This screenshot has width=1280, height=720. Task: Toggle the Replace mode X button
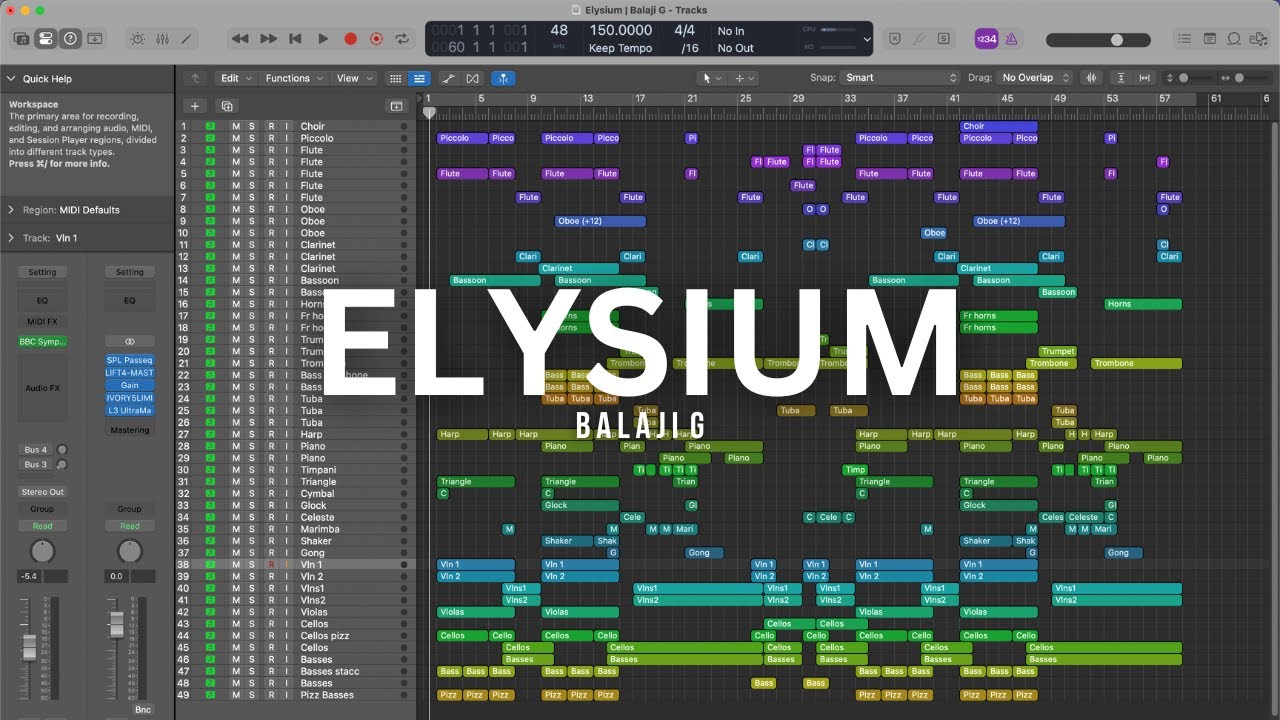tap(894, 39)
